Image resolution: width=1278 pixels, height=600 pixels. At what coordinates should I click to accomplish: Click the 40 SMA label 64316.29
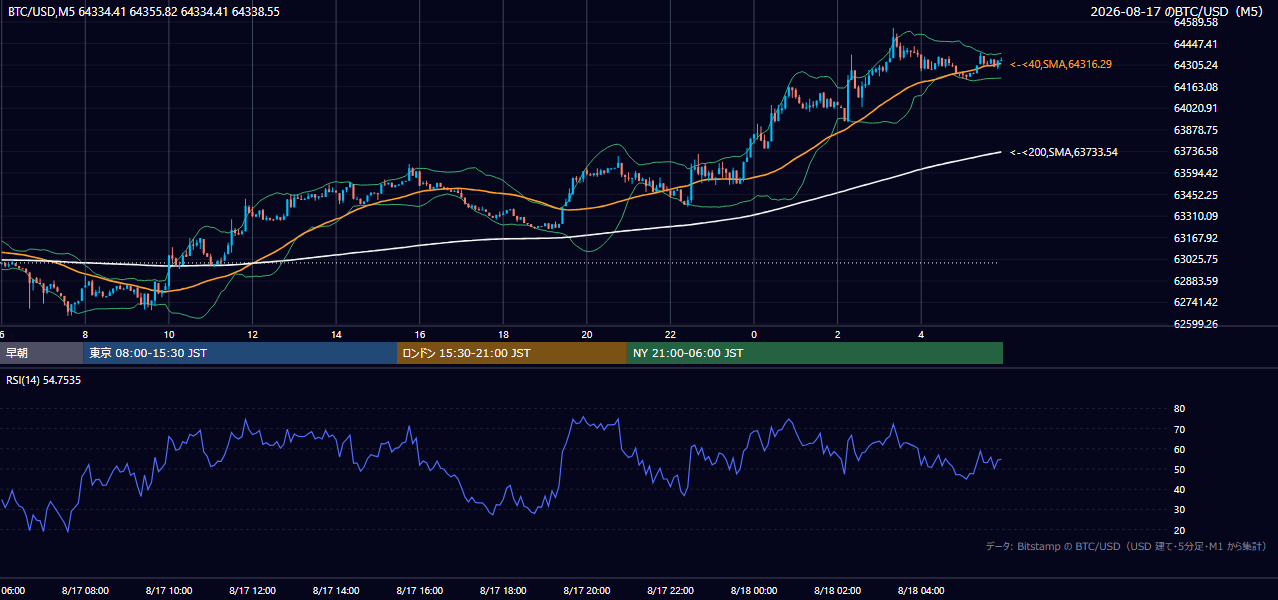(1061, 64)
